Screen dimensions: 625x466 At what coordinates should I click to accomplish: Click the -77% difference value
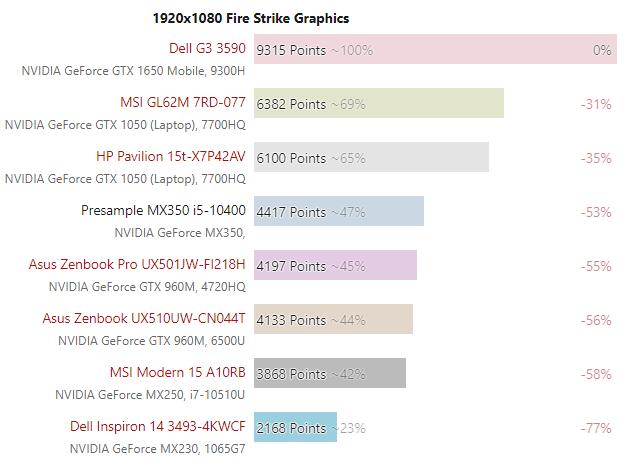click(x=596, y=428)
